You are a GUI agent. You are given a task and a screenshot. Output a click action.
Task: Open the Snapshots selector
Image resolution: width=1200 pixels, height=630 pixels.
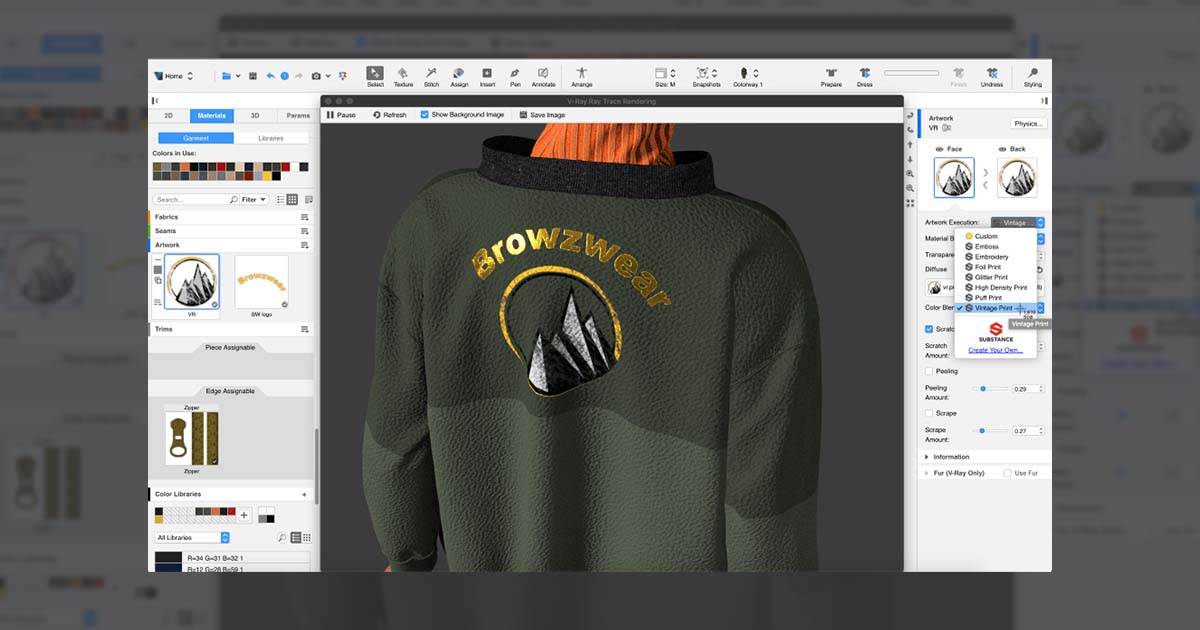pos(706,77)
